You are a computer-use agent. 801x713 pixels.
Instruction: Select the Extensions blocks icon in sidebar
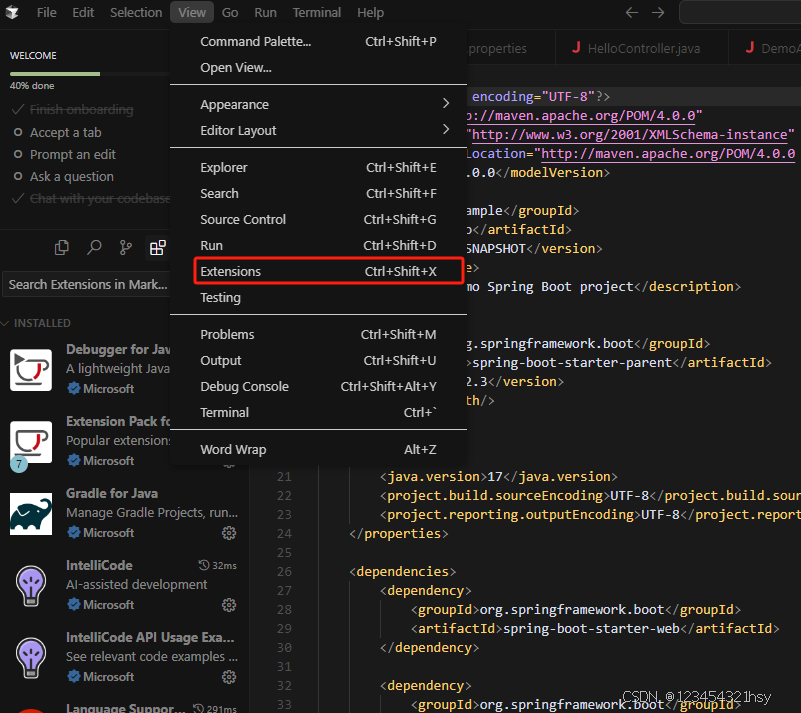tap(157, 248)
